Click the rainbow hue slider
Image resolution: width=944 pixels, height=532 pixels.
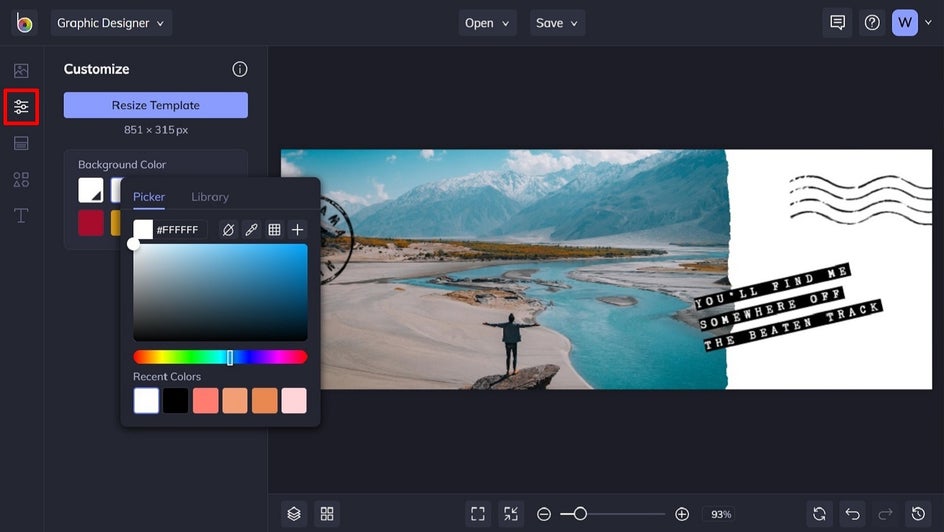(220, 357)
